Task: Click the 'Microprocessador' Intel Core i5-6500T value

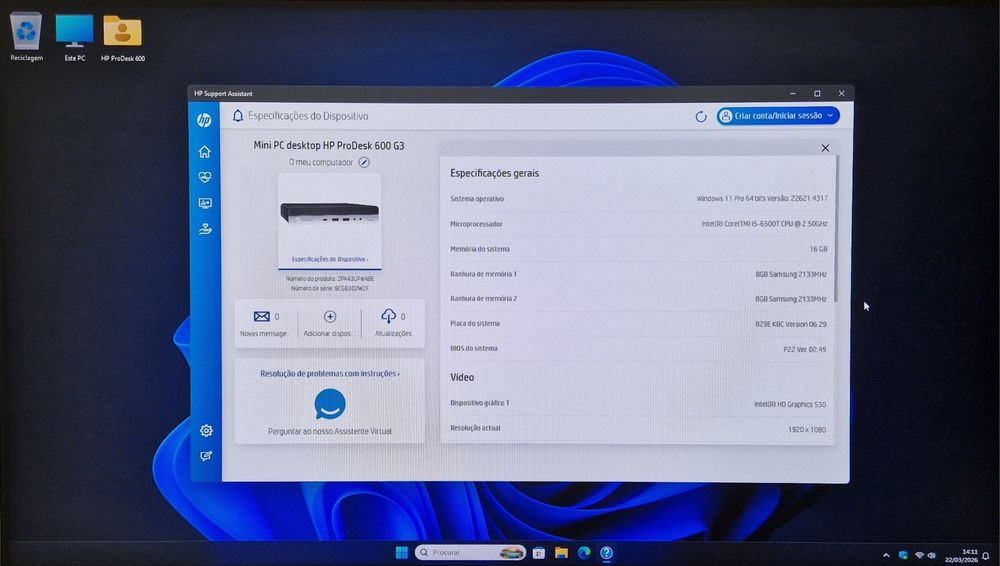Action: click(x=764, y=224)
